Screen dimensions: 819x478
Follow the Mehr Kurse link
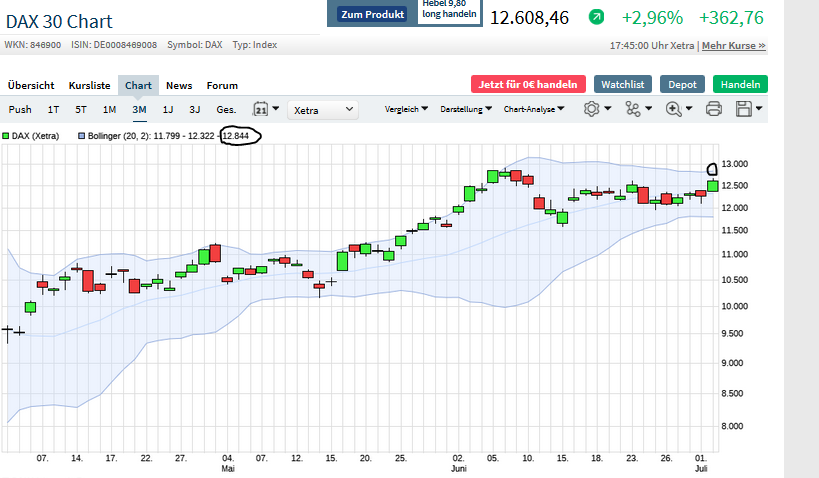click(x=733, y=45)
